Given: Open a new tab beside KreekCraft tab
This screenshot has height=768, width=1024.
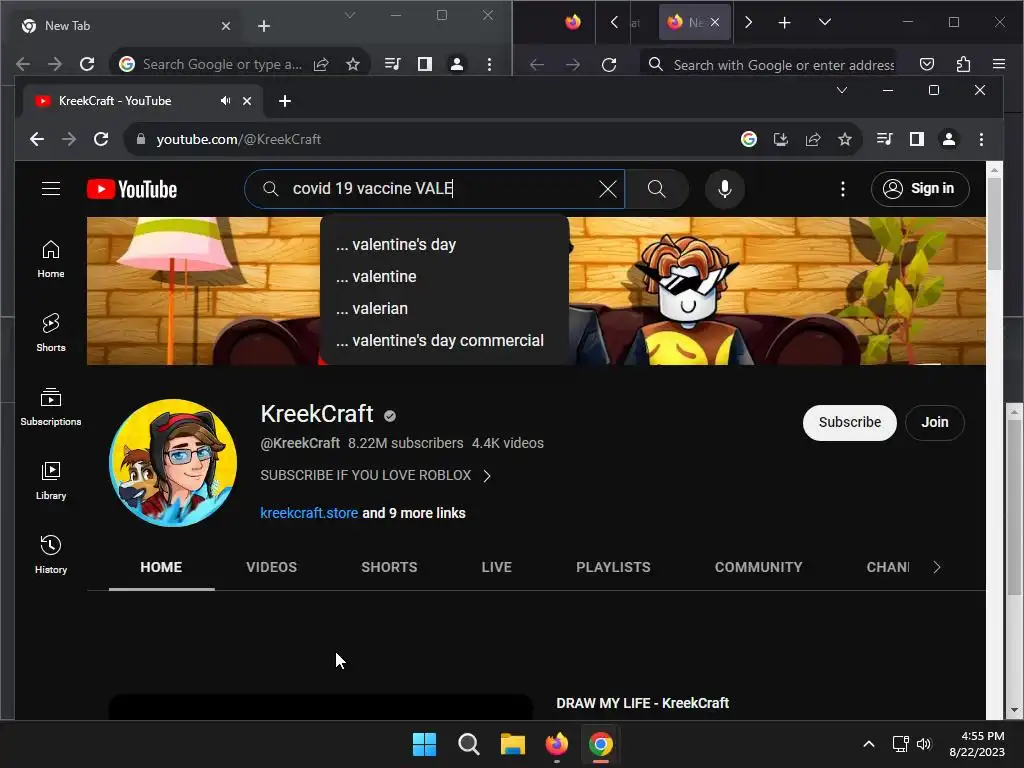Looking at the screenshot, I should pyautogui.click(x=285, y=101).
